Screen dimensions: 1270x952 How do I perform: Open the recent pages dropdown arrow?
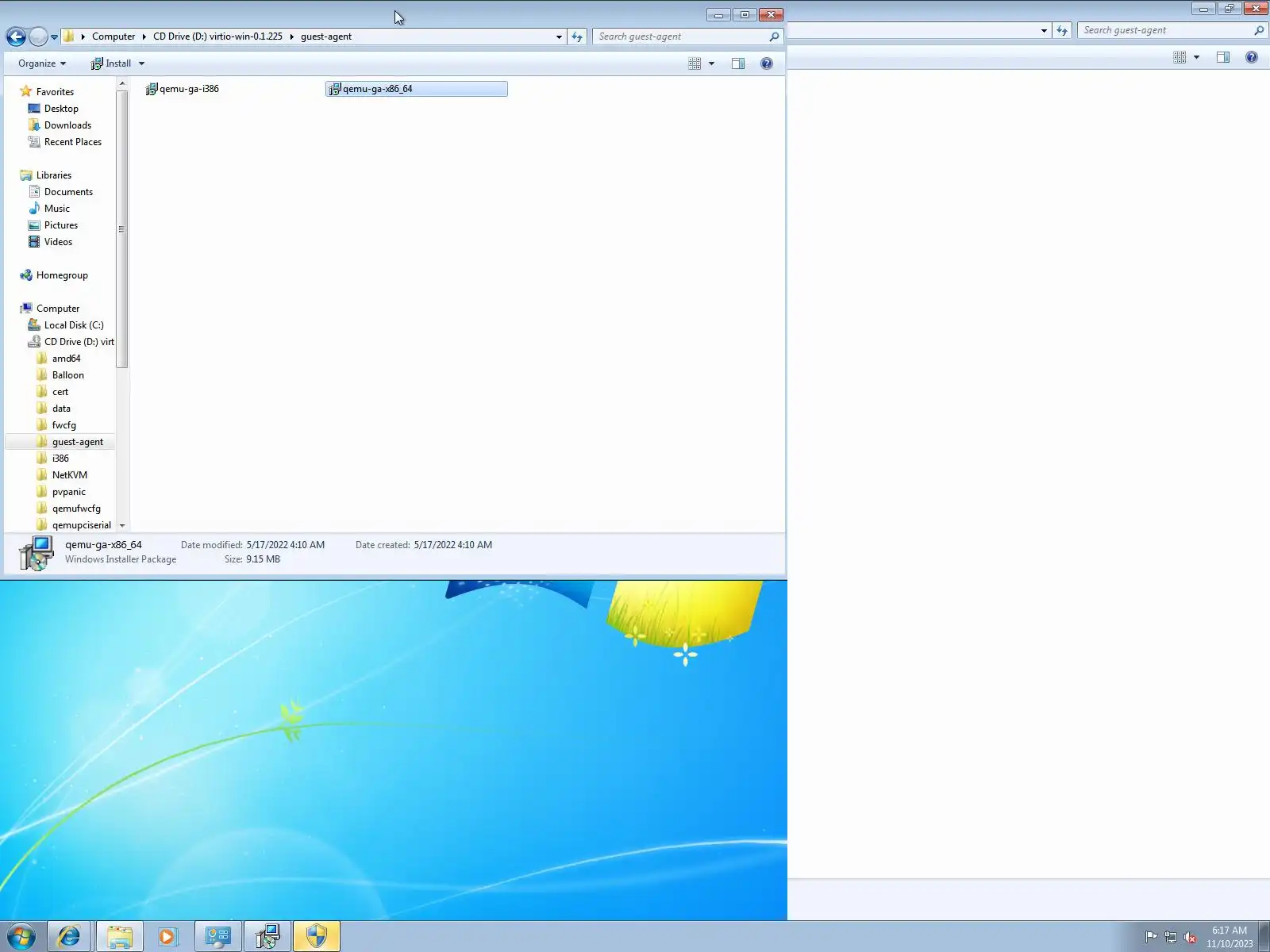click(x=54, y=36)
